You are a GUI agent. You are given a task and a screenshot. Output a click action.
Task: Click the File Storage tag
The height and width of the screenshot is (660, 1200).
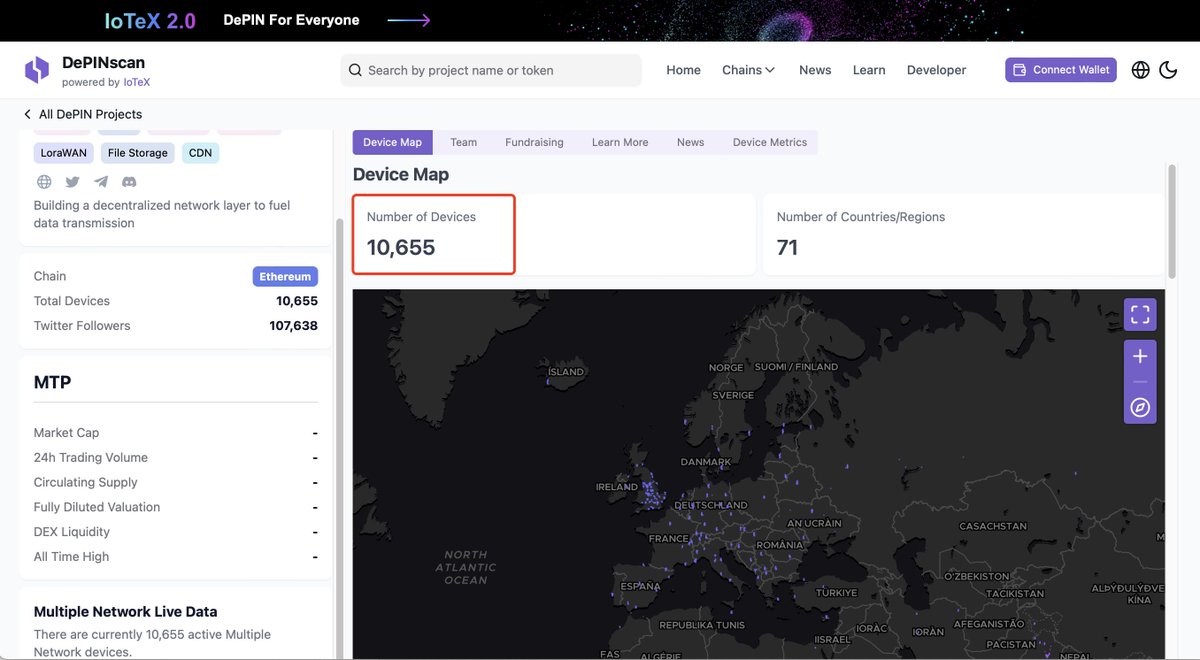click(138, 153)
